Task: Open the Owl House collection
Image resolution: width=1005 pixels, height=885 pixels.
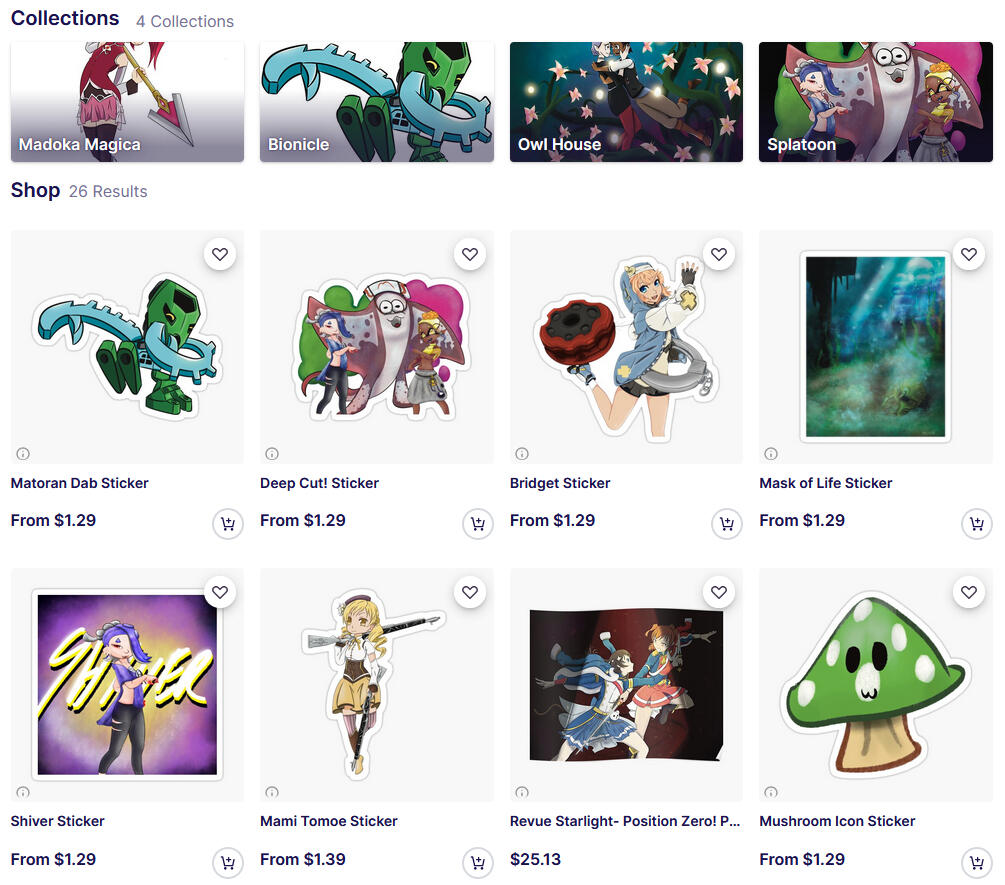Action: (626, 102)
